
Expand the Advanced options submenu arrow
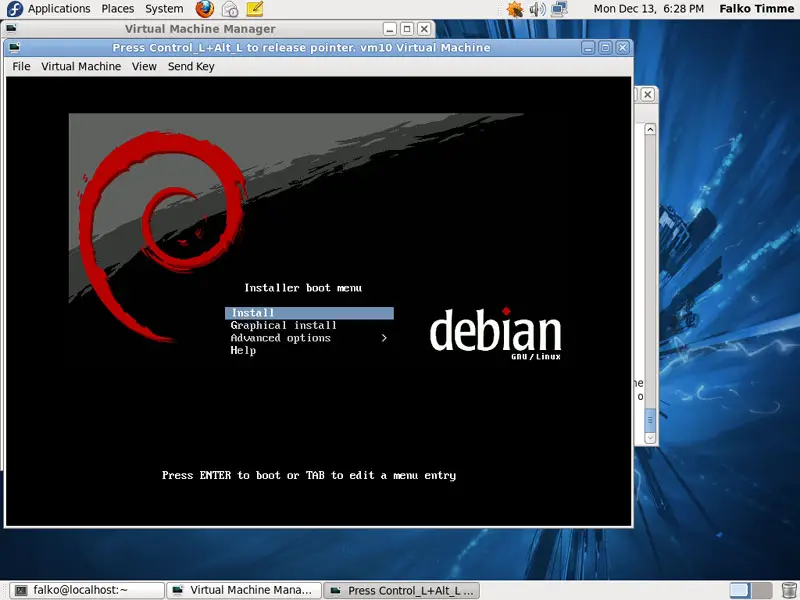(x=384, y=338)
